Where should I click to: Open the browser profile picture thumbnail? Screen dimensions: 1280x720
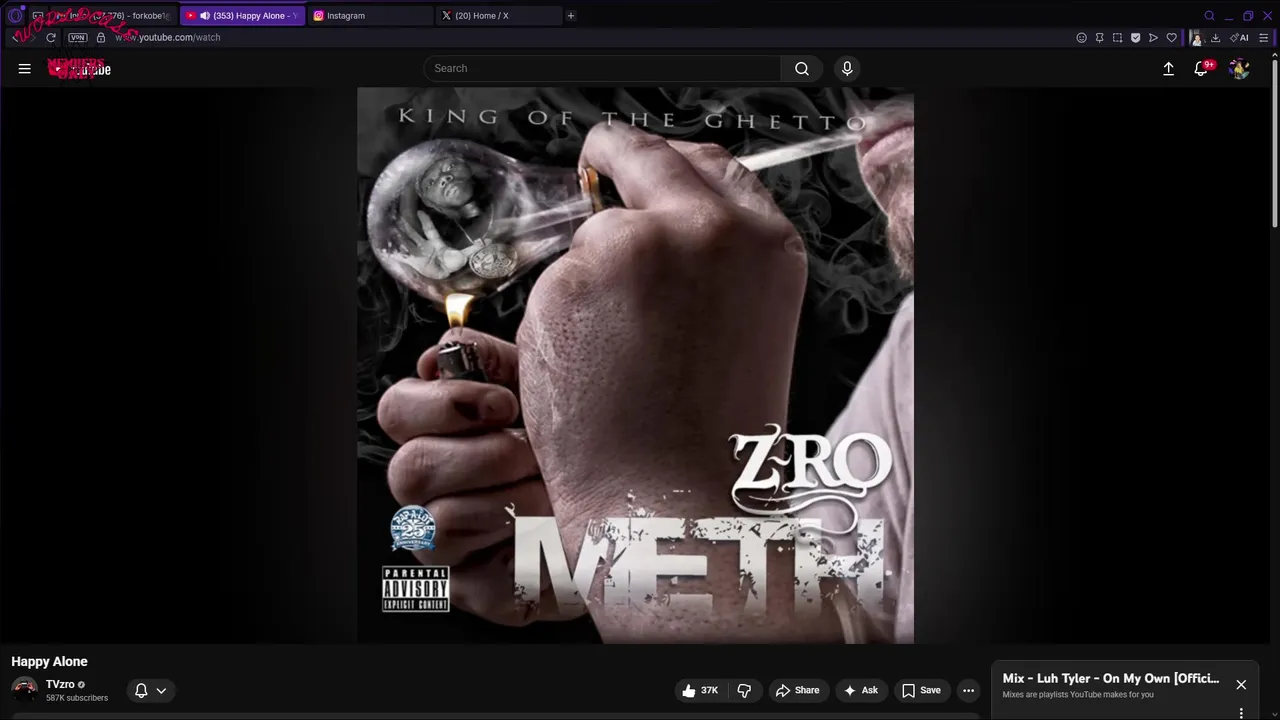(x=1196, y=38)
